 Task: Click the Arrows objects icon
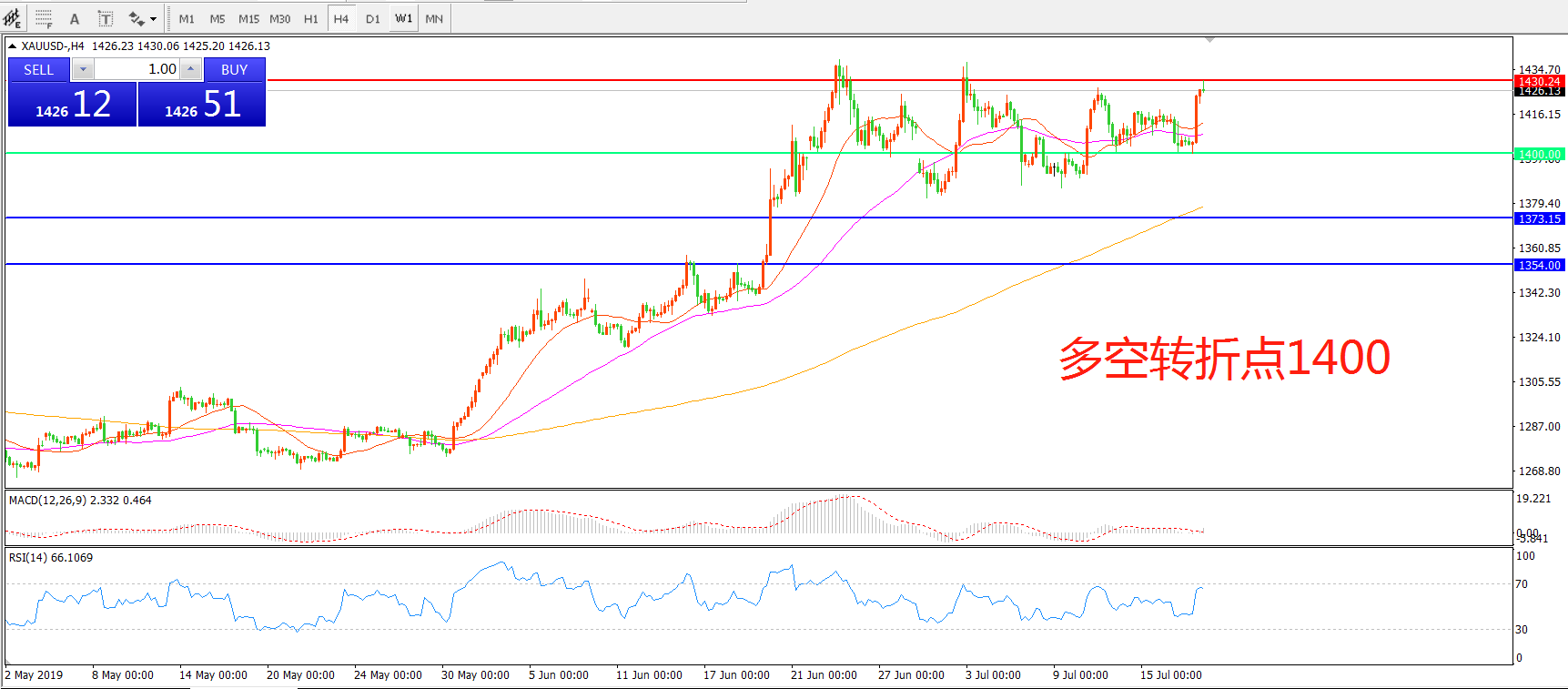click(137, 19)
